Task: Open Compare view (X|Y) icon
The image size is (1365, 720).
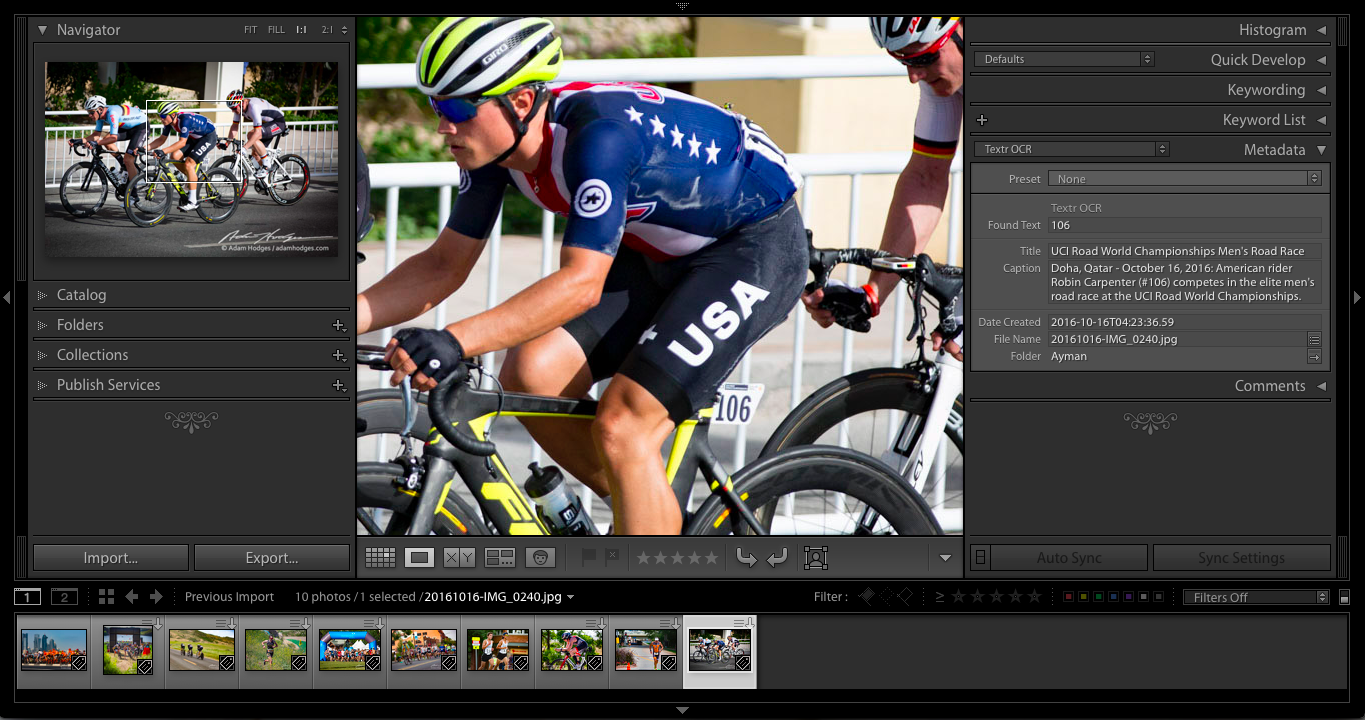Action: (x=459, y=558)
